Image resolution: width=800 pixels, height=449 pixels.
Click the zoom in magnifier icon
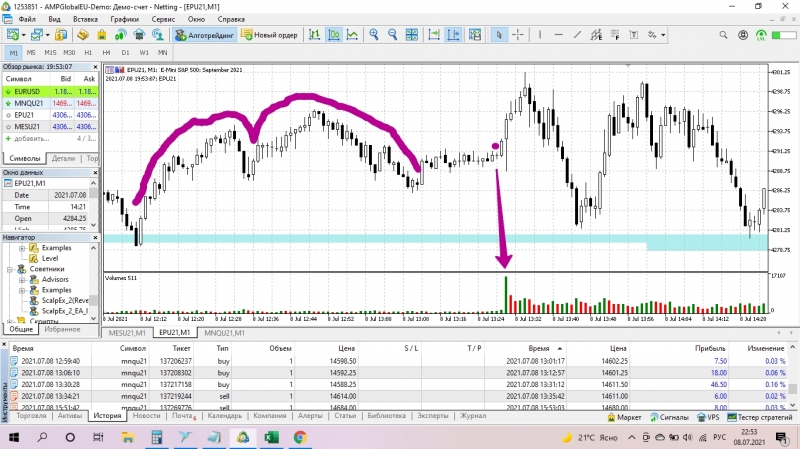[x=374, y=35]
